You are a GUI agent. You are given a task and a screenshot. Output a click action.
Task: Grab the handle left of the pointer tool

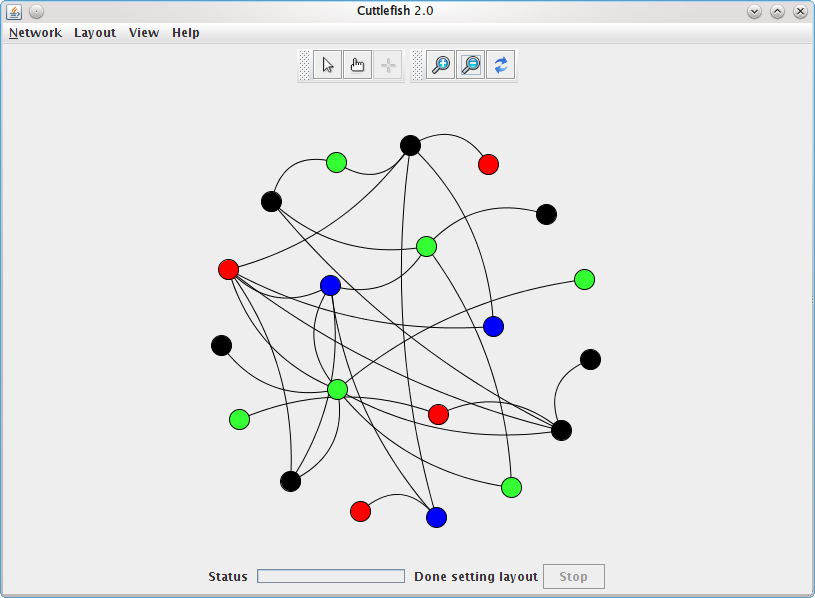tap(305, 65)
